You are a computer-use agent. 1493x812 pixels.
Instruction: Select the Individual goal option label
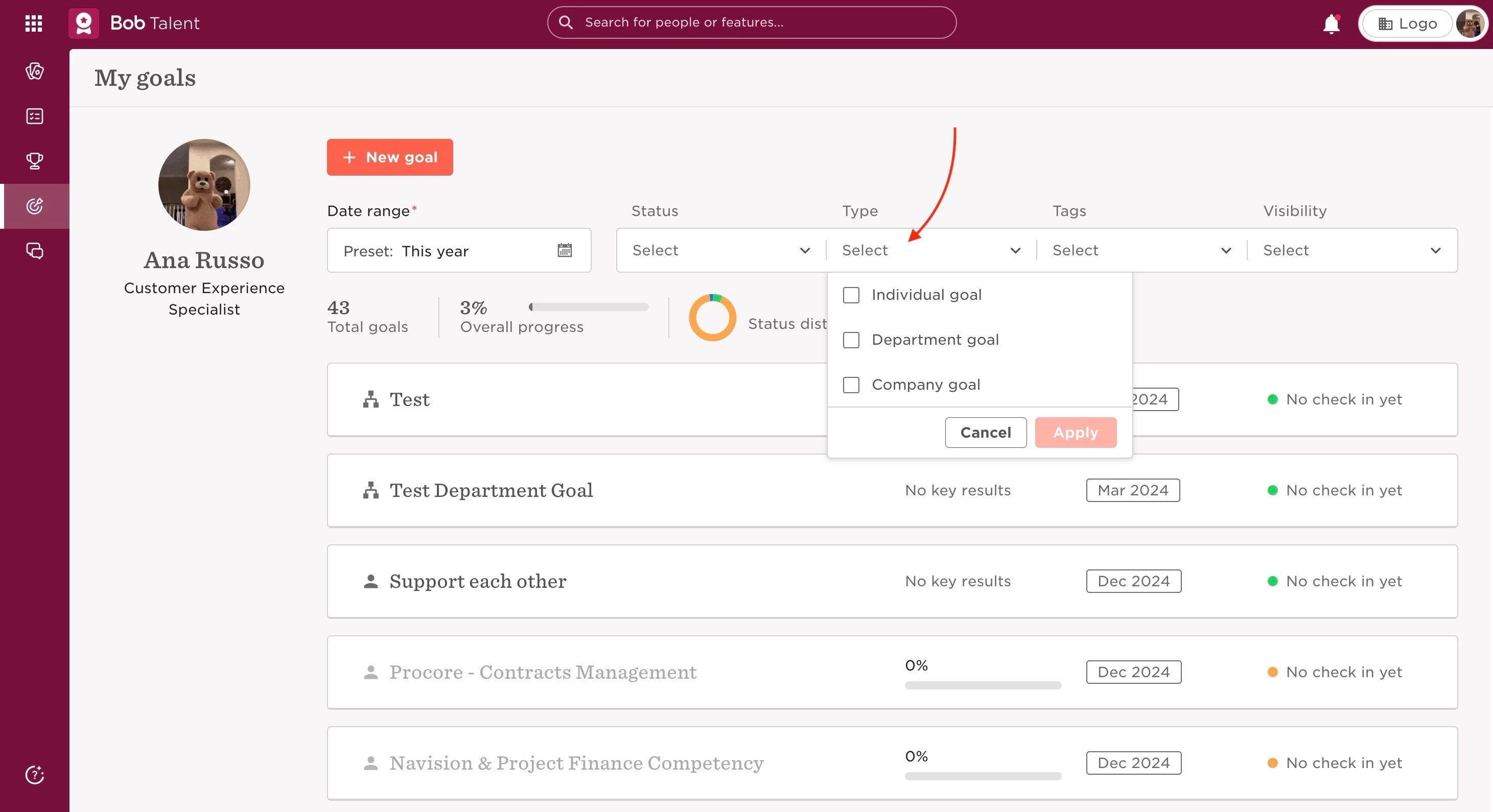[x=926, y=295]
